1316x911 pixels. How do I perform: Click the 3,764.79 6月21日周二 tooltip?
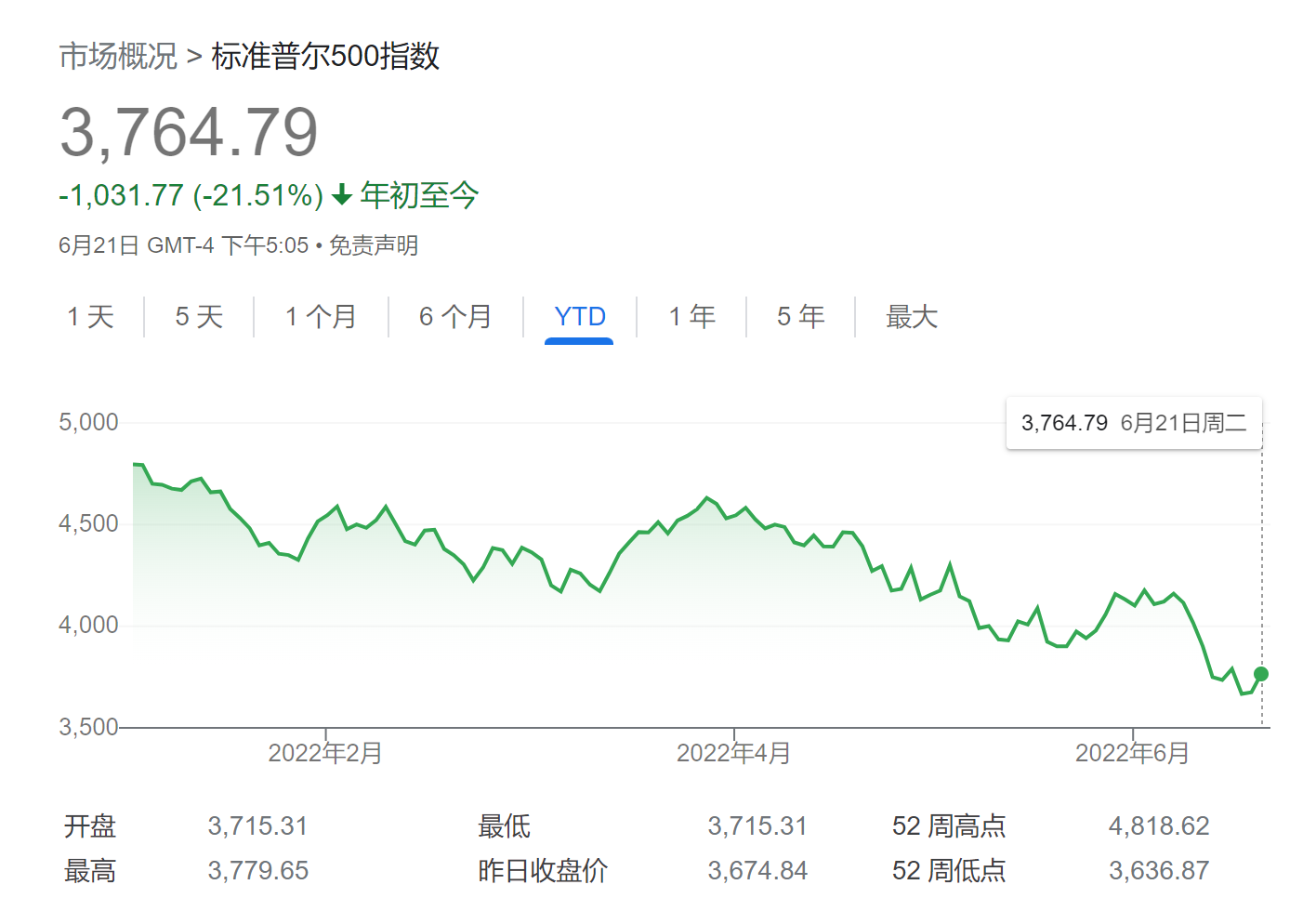click(1134, 424)
